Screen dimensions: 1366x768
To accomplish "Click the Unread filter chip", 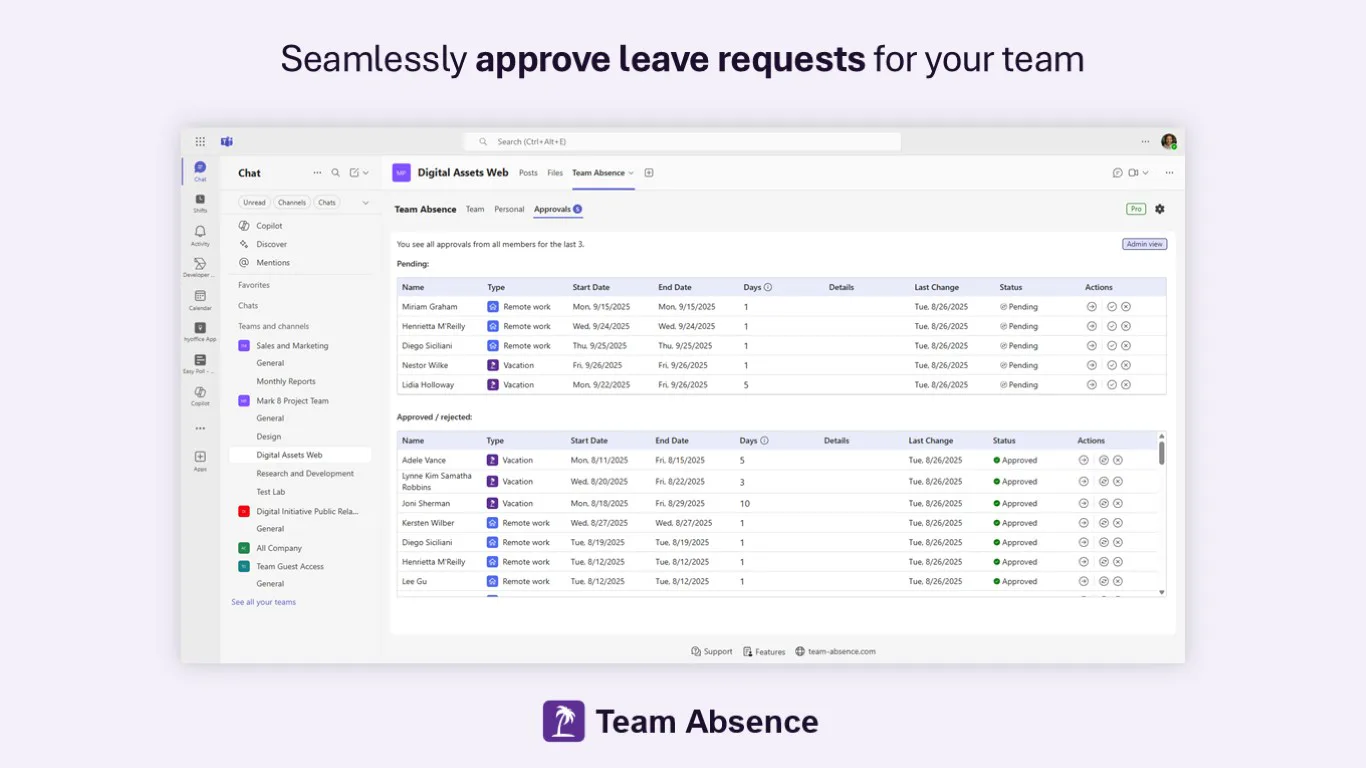I will 254,202.
